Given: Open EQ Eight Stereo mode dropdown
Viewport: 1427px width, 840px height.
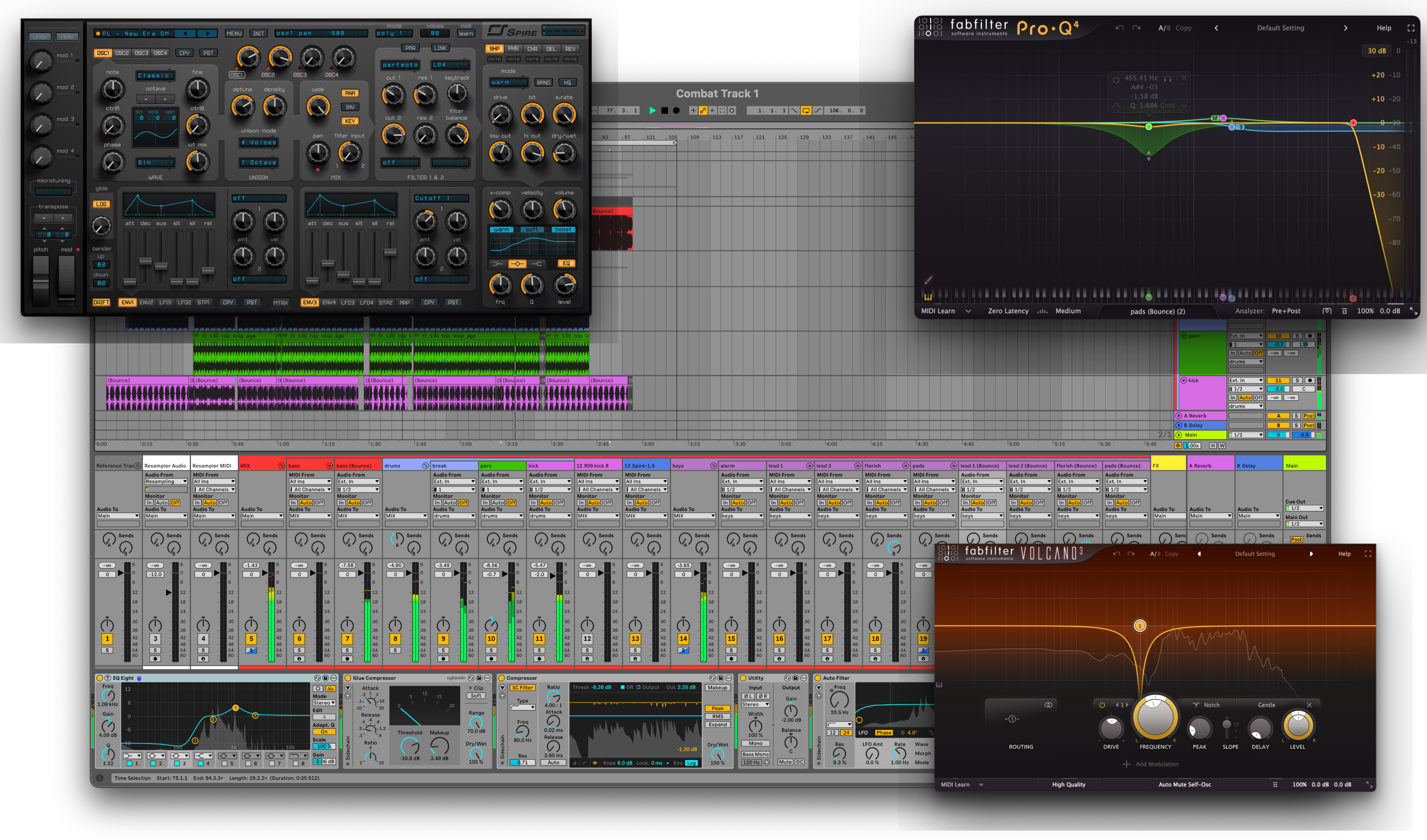Looking at the screenshot, I should point(324,702).
